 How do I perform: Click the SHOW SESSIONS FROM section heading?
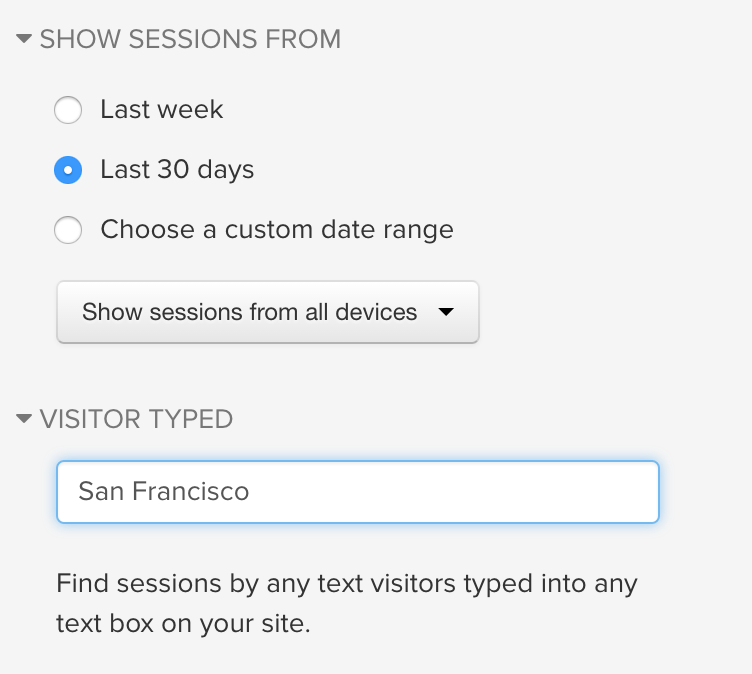pos(190,39)
